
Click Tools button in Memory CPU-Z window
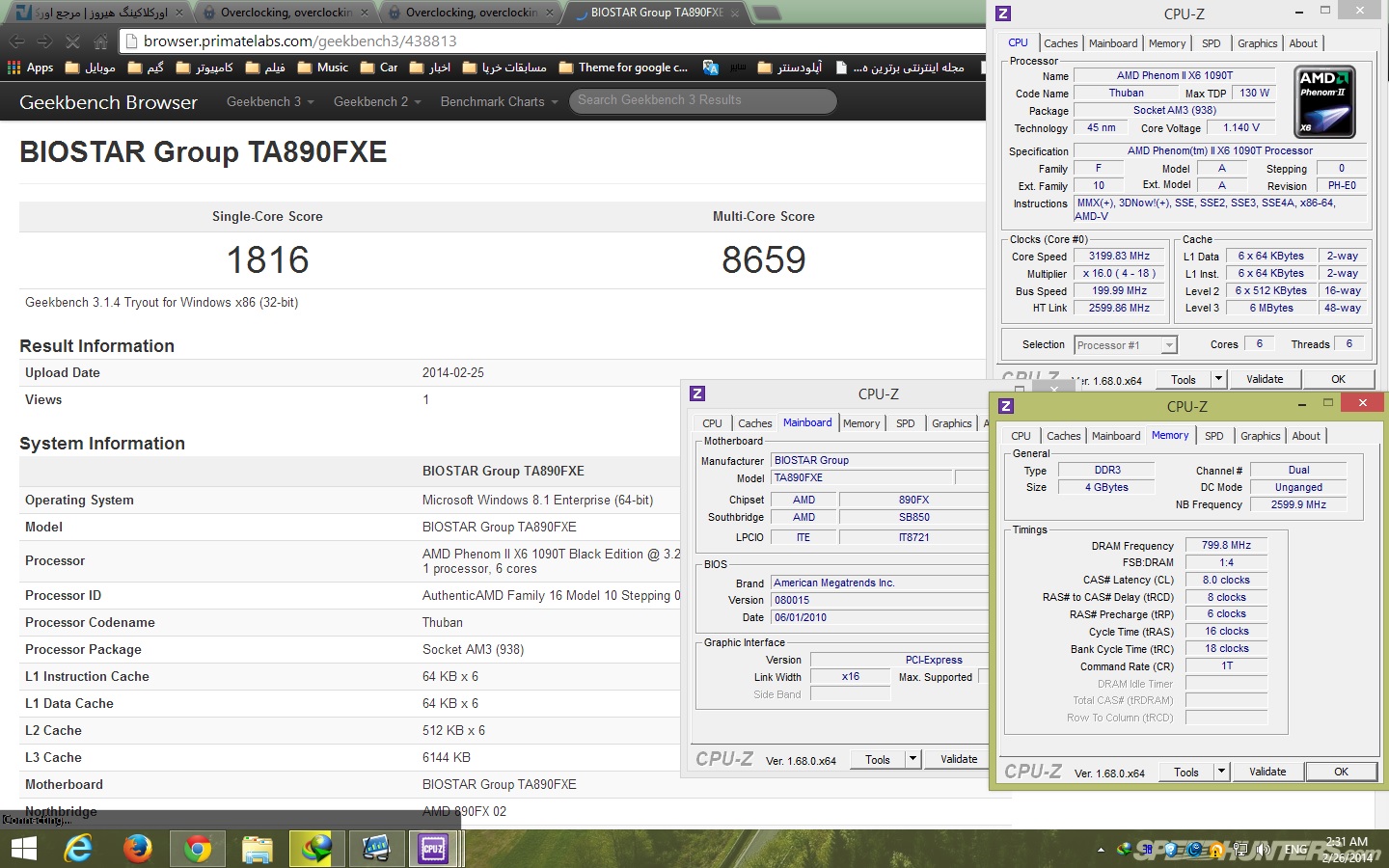1186,772
